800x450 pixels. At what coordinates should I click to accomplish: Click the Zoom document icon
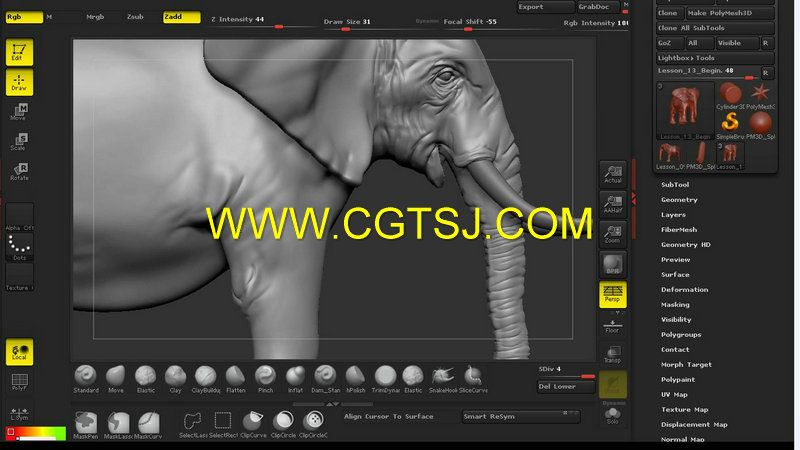[613, 234]
